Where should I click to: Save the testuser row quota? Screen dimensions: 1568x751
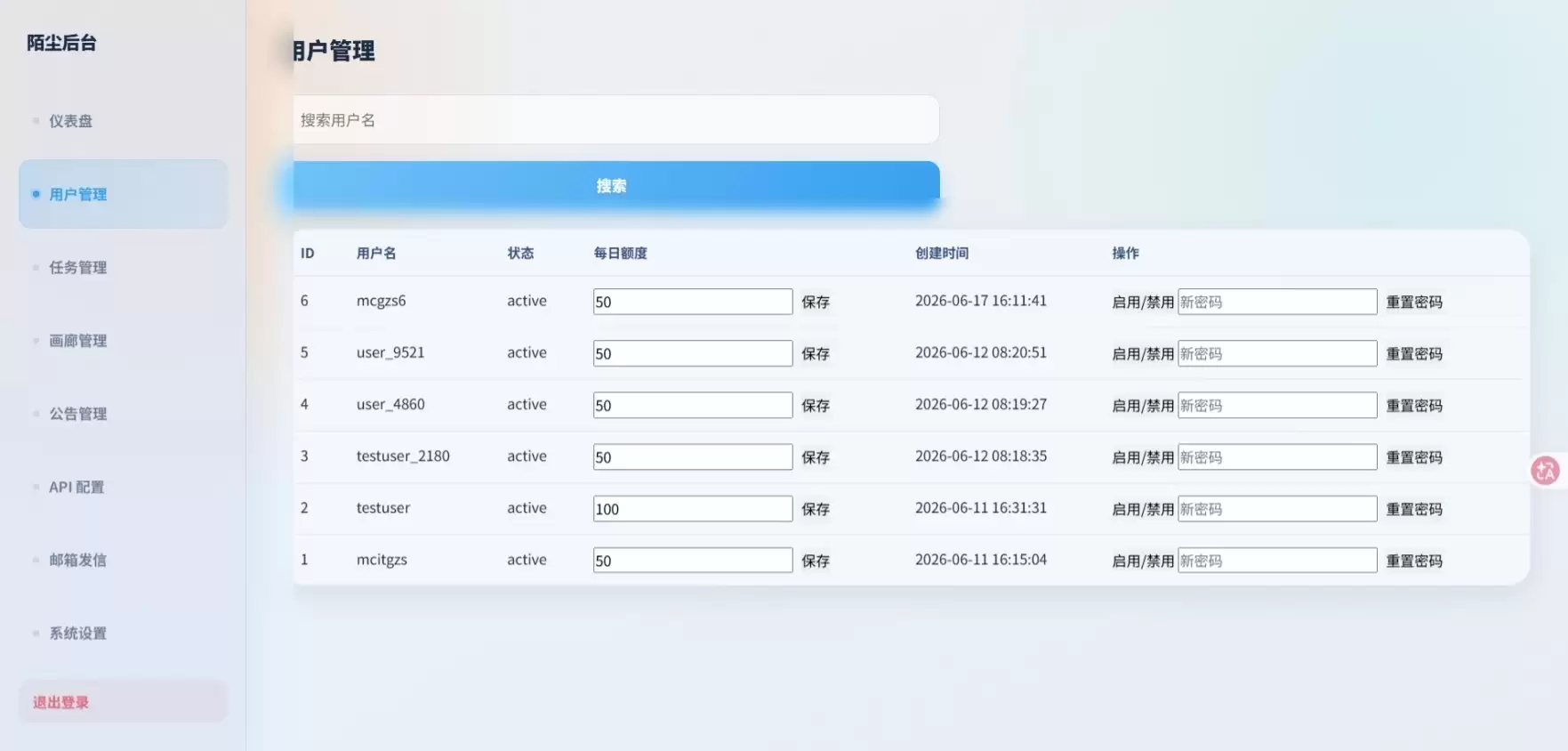pyautogui.click(x=816, y=509)
